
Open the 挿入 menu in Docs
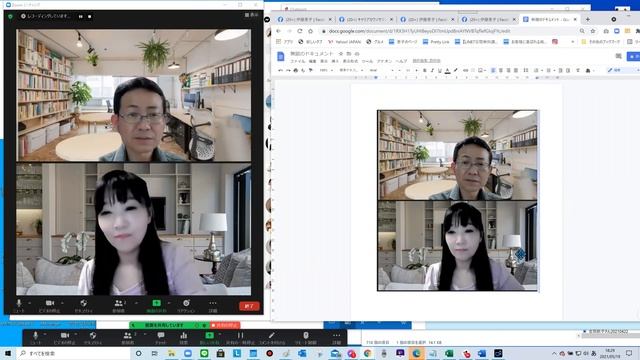point(335,61)
